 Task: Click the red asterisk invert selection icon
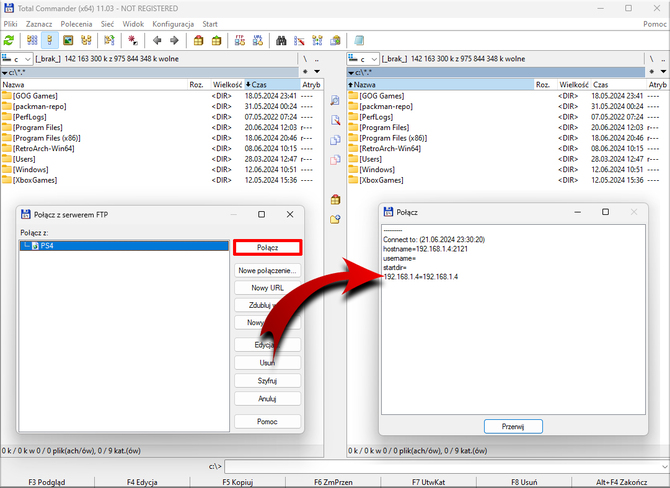pyautogui.click(x=133, y=41)
